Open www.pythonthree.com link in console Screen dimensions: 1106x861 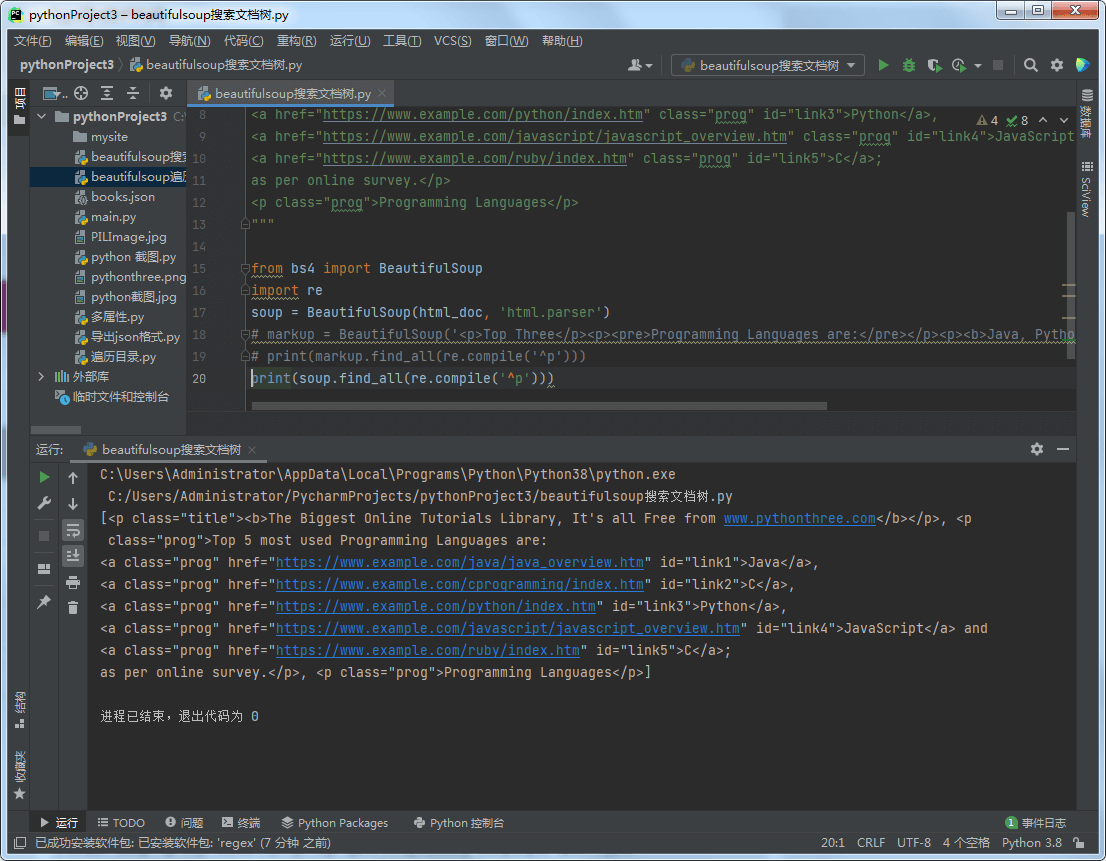click(799, 519)
